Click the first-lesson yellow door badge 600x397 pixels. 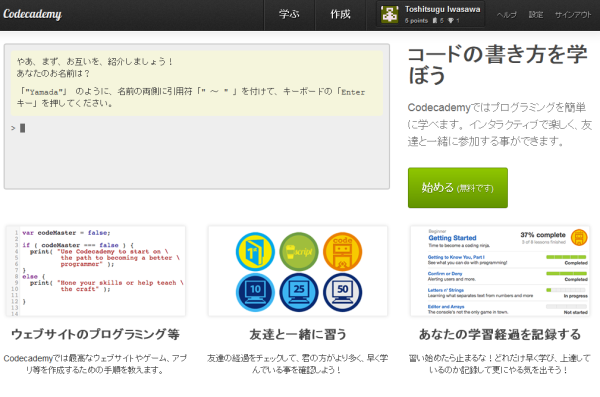coord(255,252)
